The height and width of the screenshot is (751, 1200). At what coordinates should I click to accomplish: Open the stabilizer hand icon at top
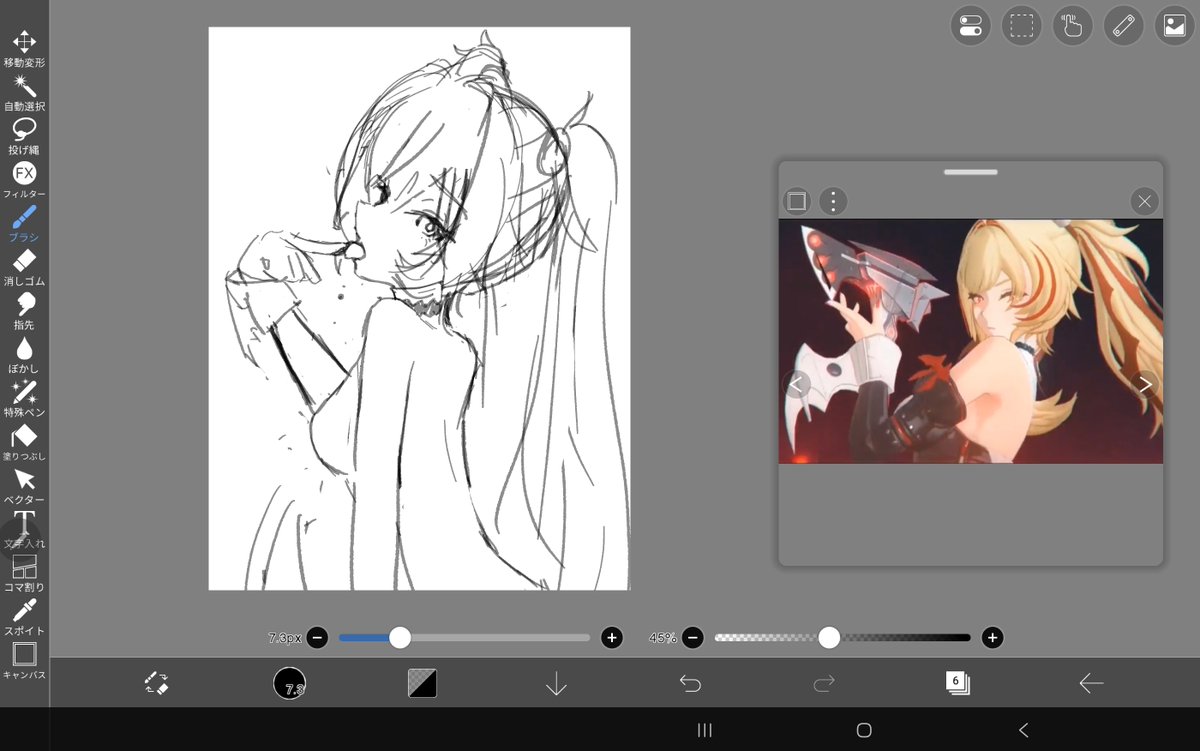click(x=1072, y=26)
